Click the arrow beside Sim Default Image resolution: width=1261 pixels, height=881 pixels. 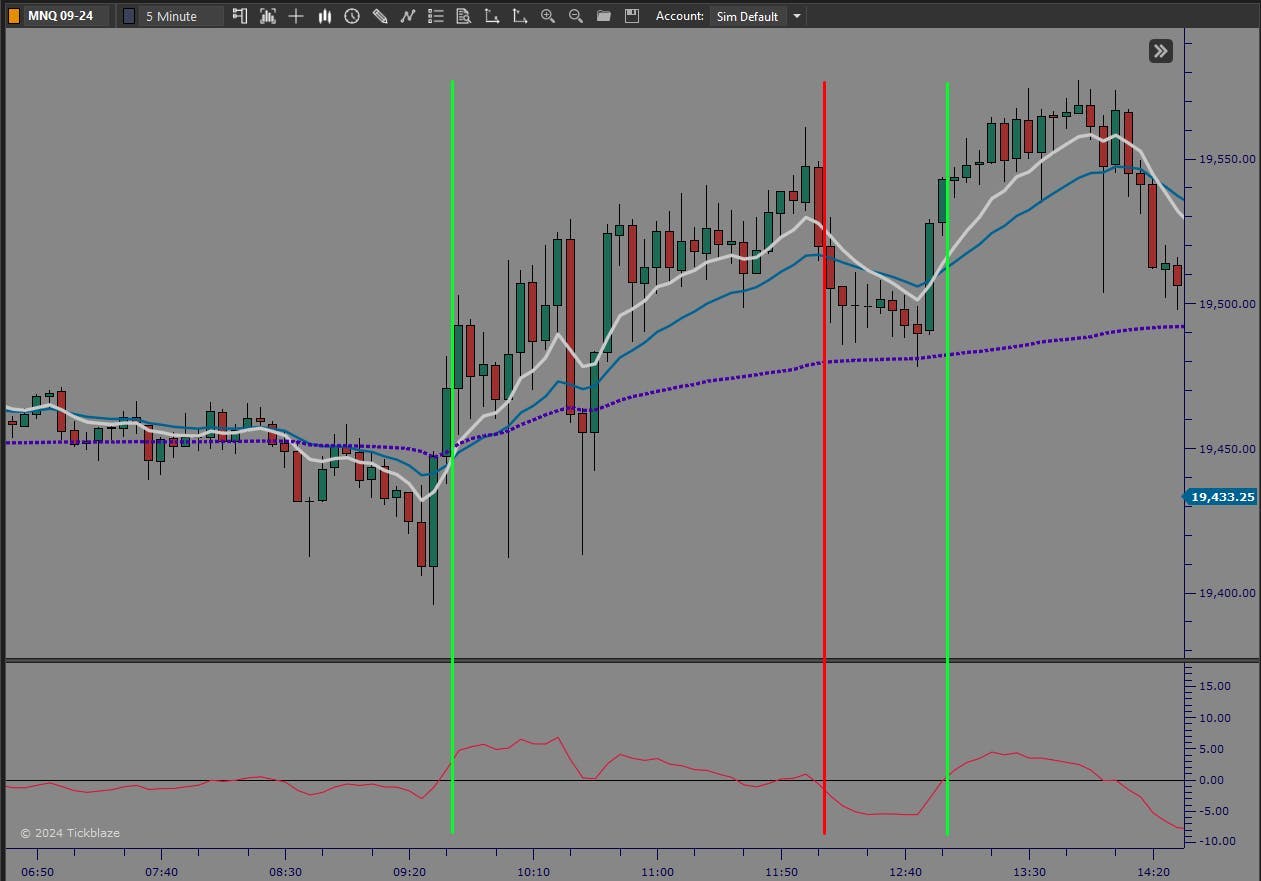pos(796,16)
